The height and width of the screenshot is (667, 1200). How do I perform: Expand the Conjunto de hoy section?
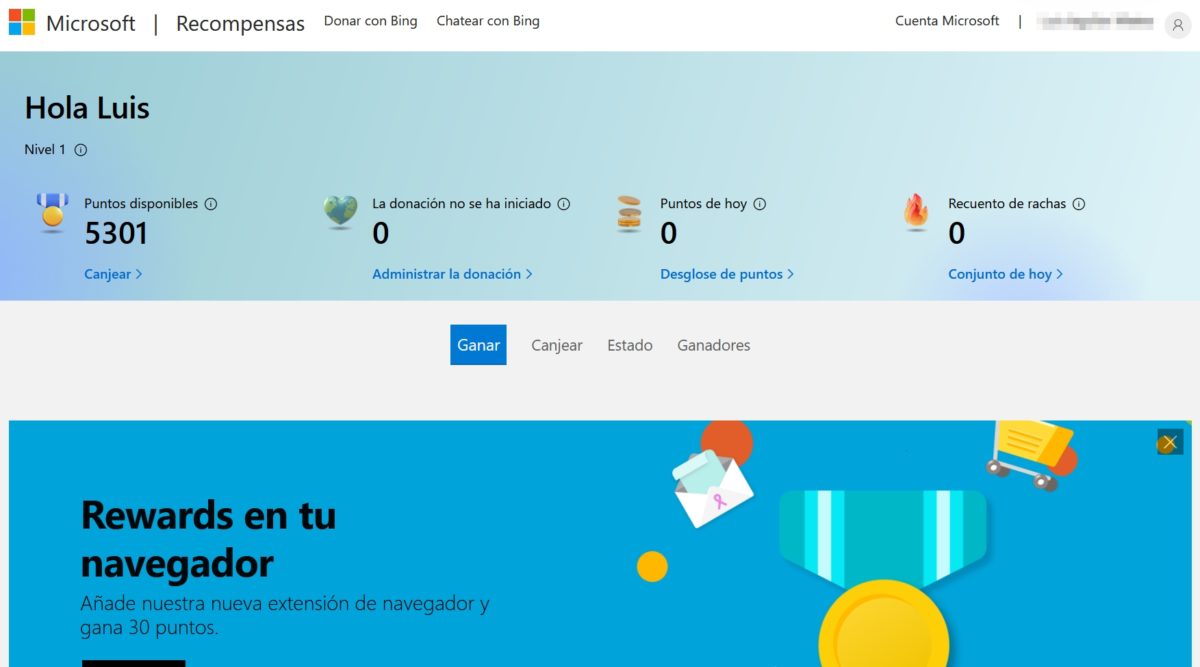[1006, 273]
